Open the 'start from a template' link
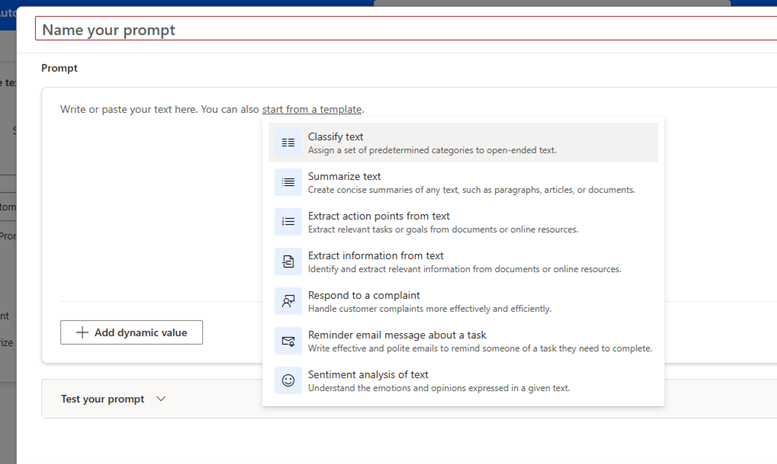Screen dimensions: 777x464 click(312, 109)
